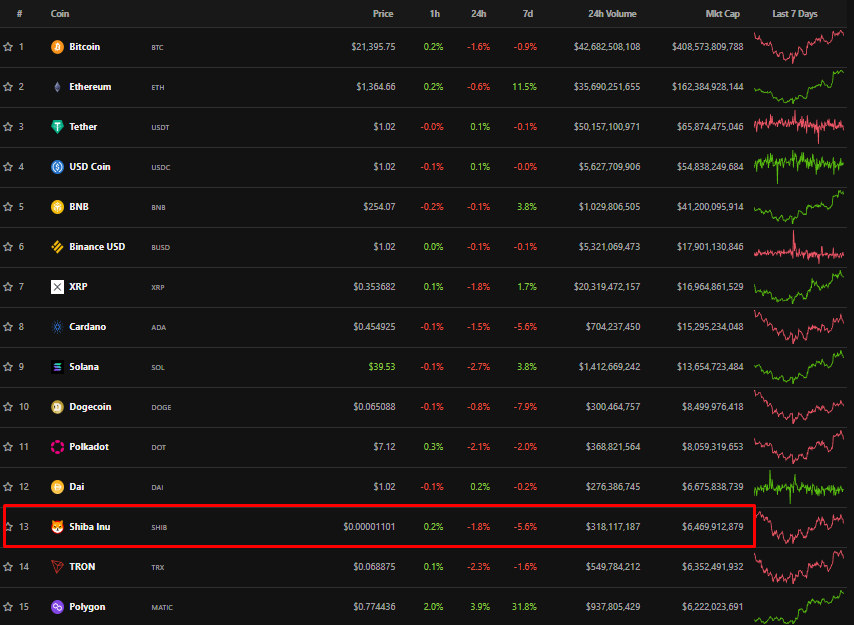The height and width of the screenshot is (625, 854).
Task: Star Dogecoin in the watchlist
Action: 8,407
